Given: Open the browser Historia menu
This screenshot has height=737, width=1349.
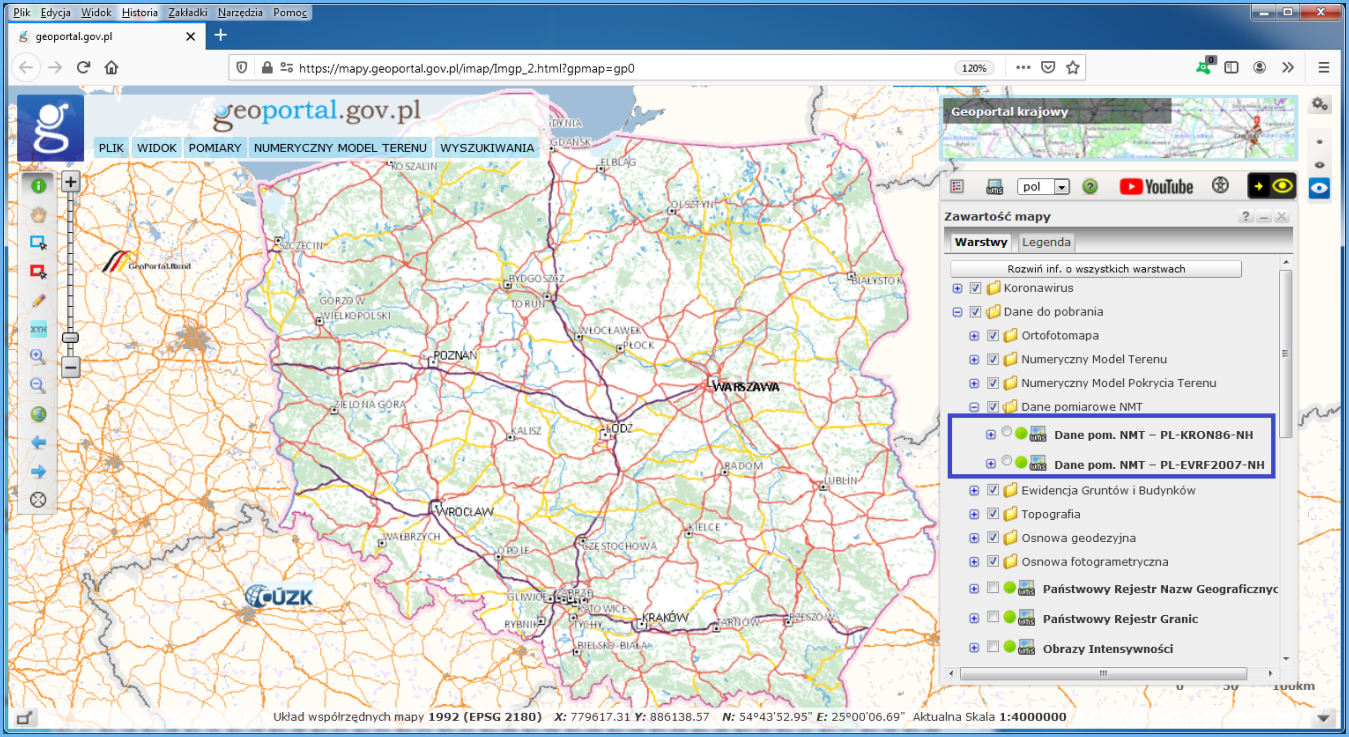Looking at the screenshot, I should pos(140,13).
